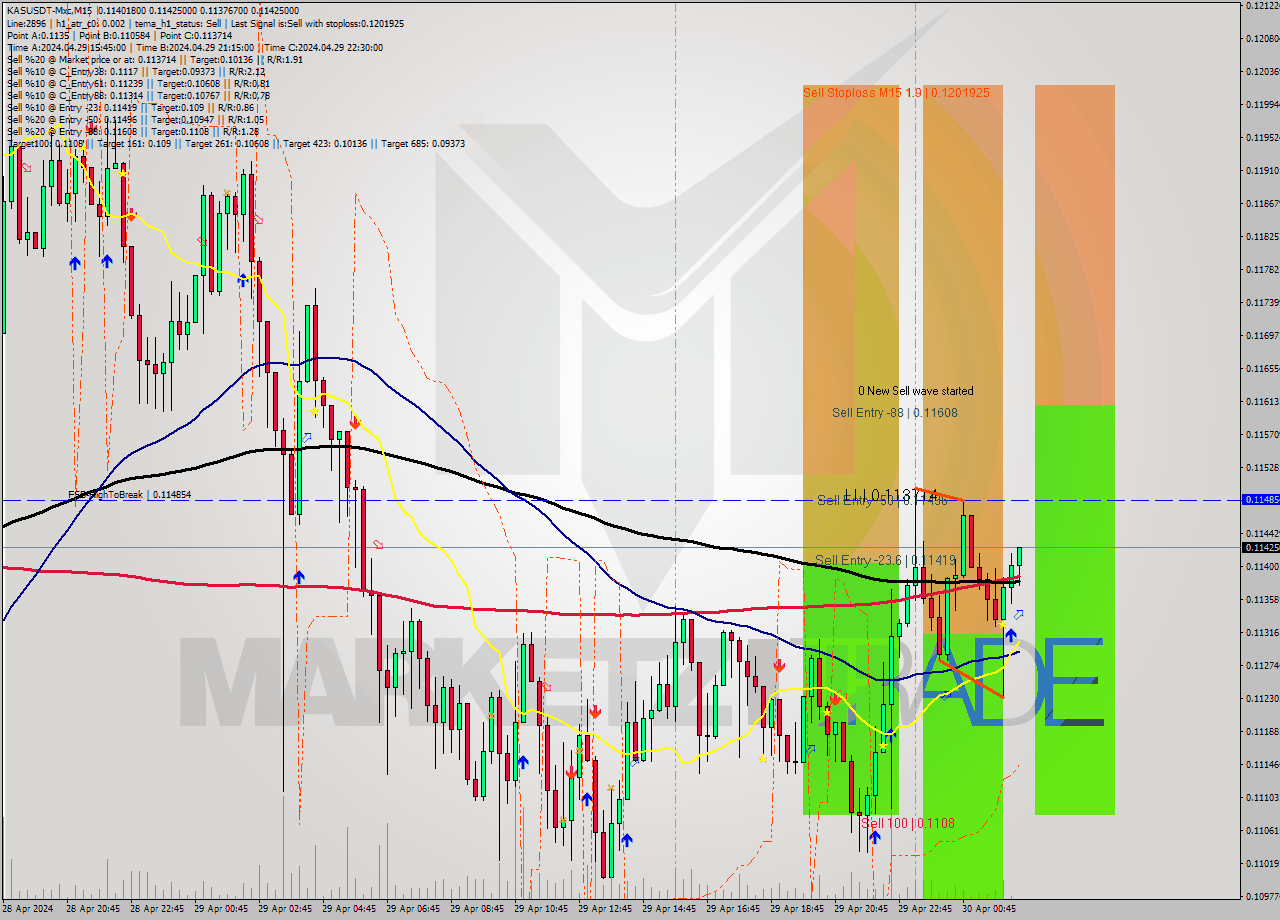Select the 'Sell Entry -88 | 0.11608' label

coord(894,412)
